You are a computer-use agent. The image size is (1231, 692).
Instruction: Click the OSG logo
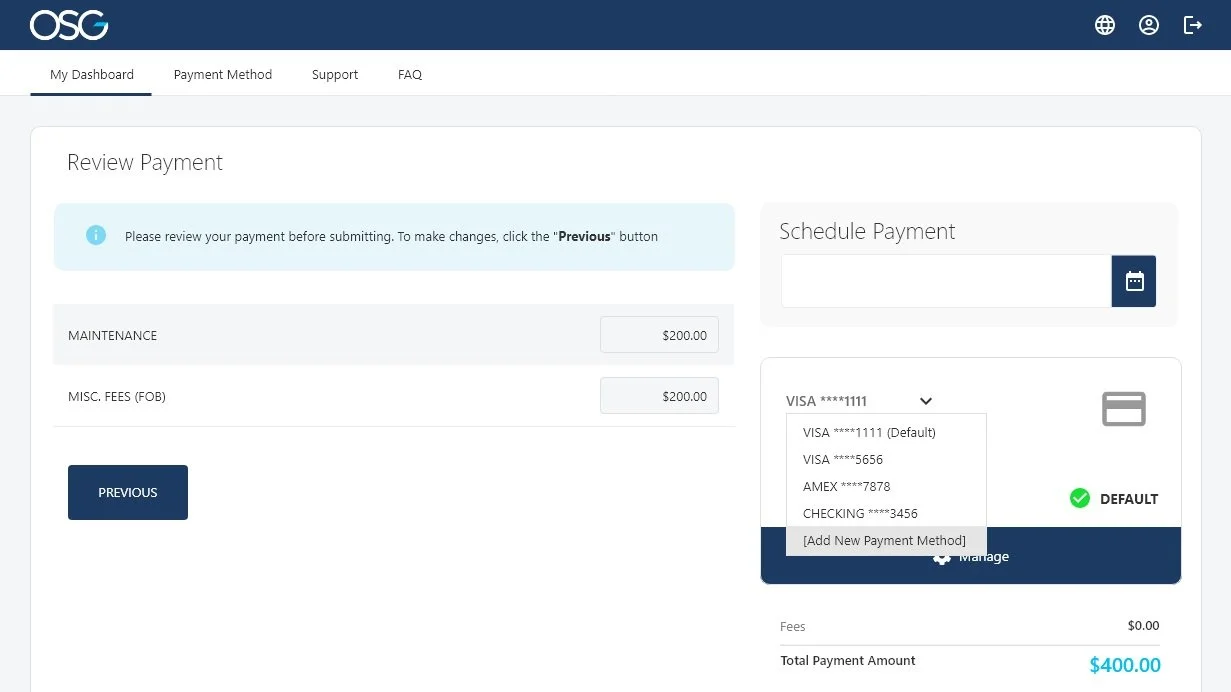pyautogui.click(x=67, y=25)
